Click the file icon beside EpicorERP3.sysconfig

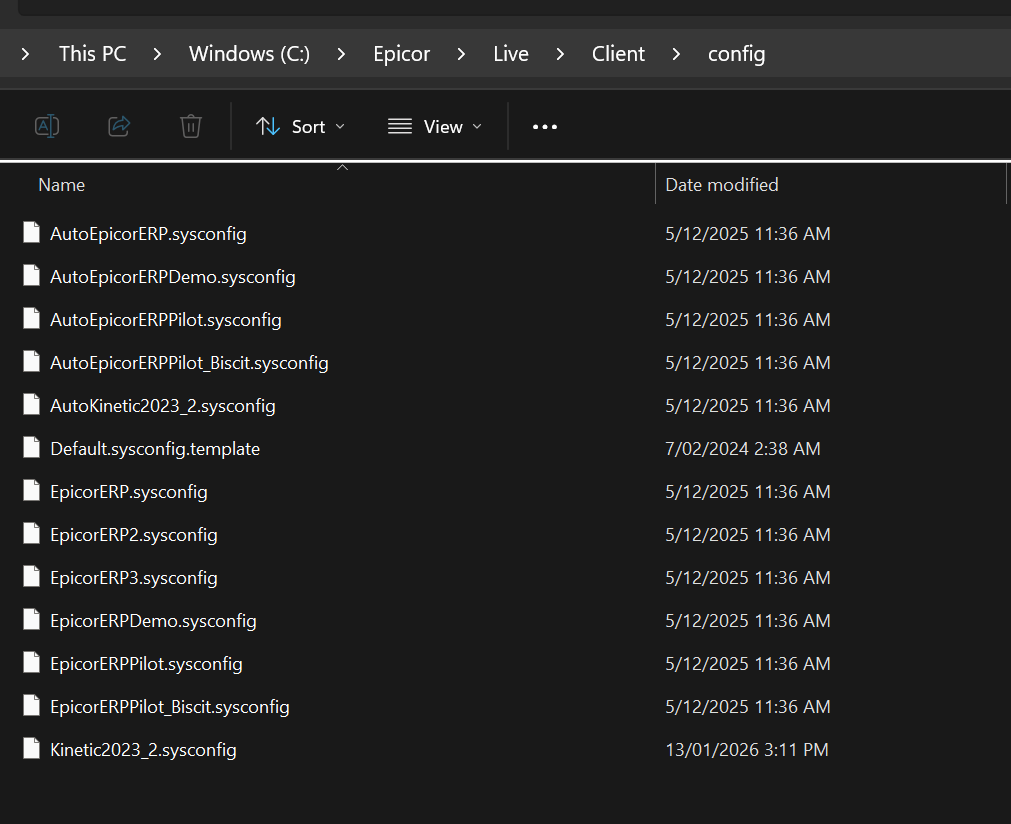[x=33, y=578]
